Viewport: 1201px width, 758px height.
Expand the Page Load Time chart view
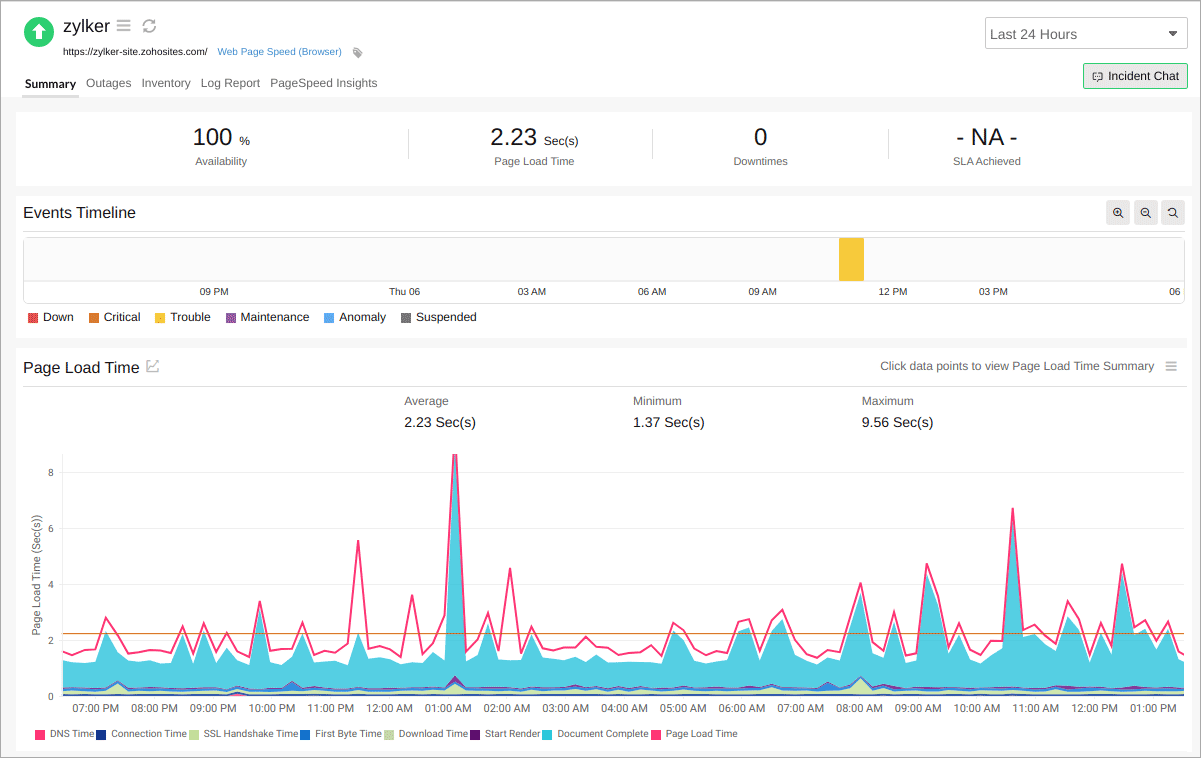tap(152, 366)
